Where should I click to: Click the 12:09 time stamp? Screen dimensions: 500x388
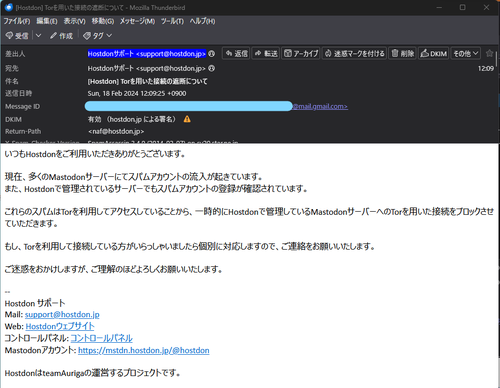point(486,68)
